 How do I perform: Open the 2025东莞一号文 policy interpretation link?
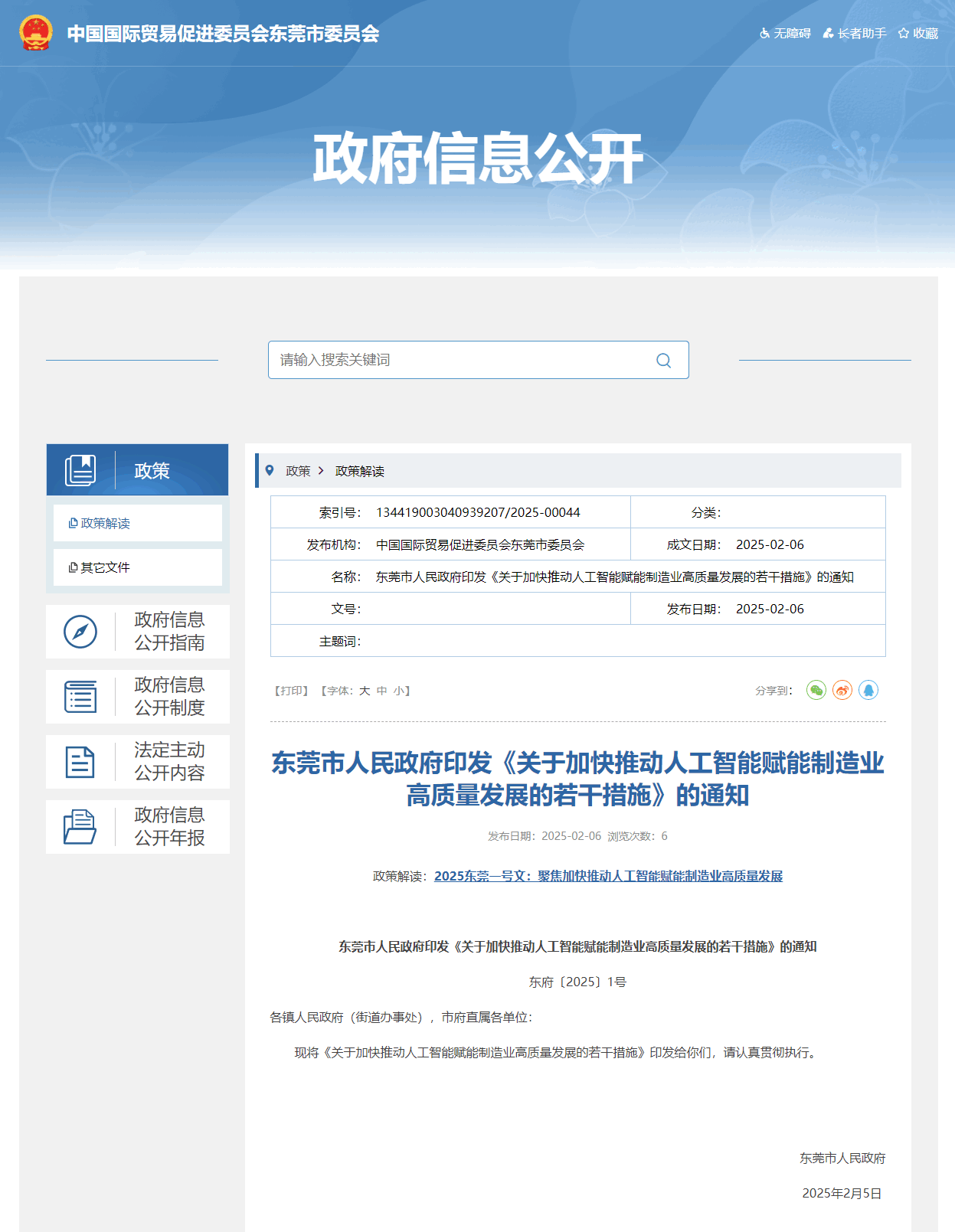pyautogui.click(x=608, y=876)
